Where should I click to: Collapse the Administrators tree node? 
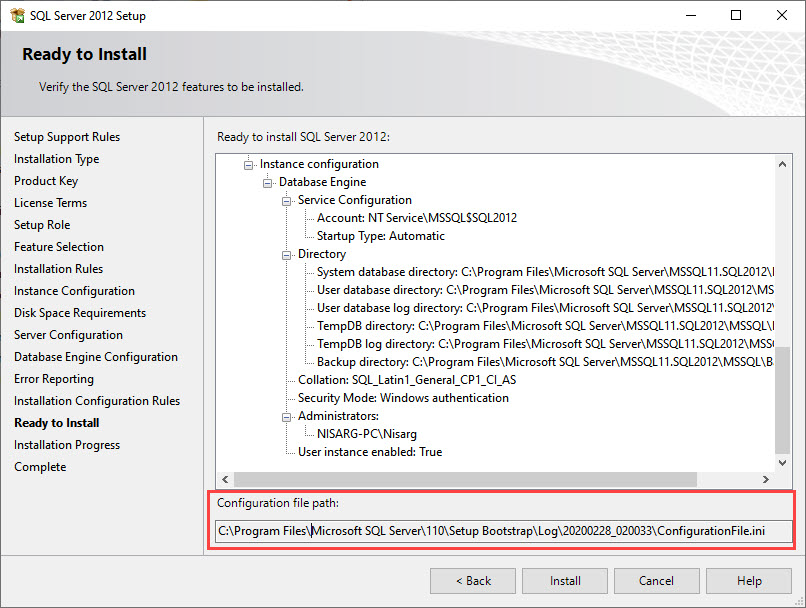(x=288, y=416)
